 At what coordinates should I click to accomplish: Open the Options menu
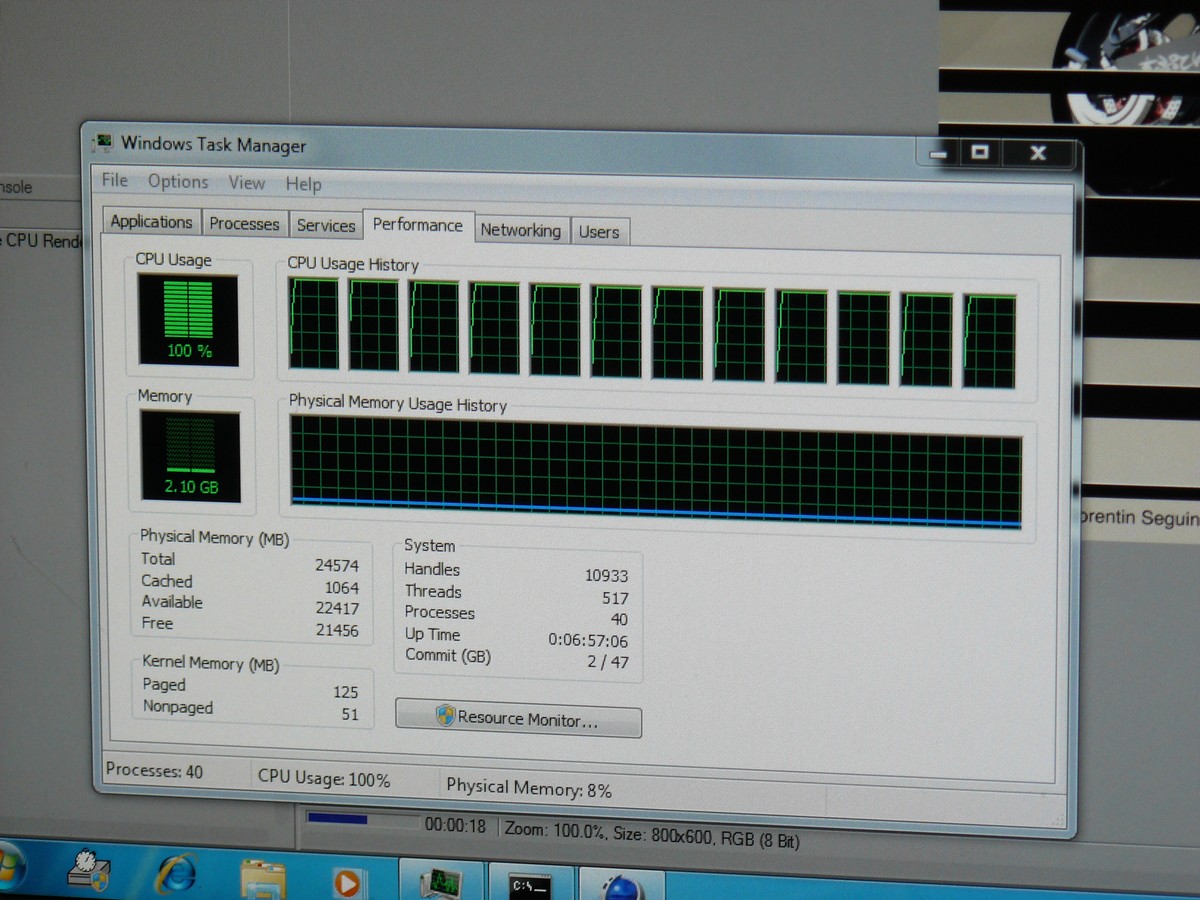178,181
